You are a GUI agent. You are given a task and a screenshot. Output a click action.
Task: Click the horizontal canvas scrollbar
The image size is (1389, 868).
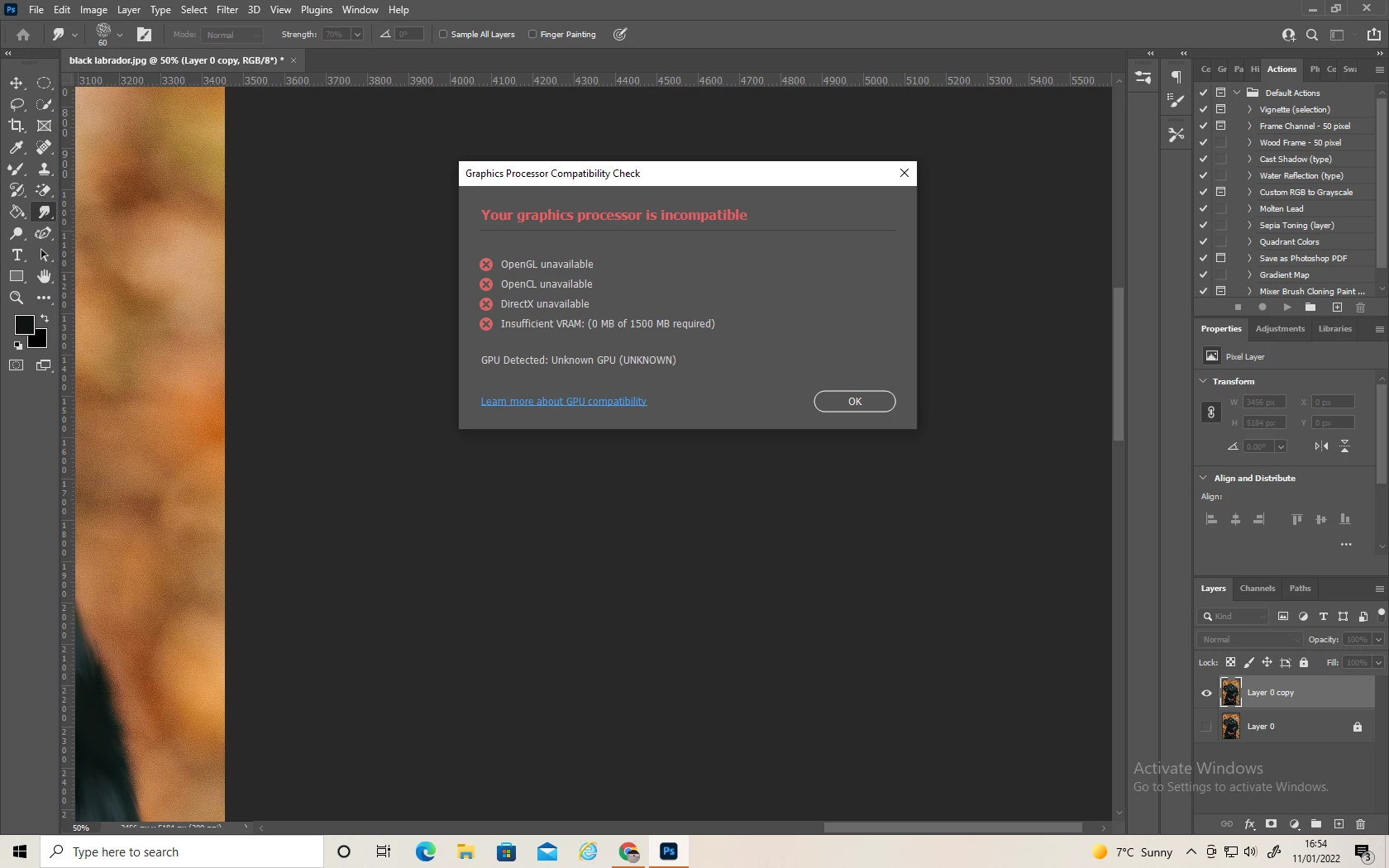click(x=952, y=827)
